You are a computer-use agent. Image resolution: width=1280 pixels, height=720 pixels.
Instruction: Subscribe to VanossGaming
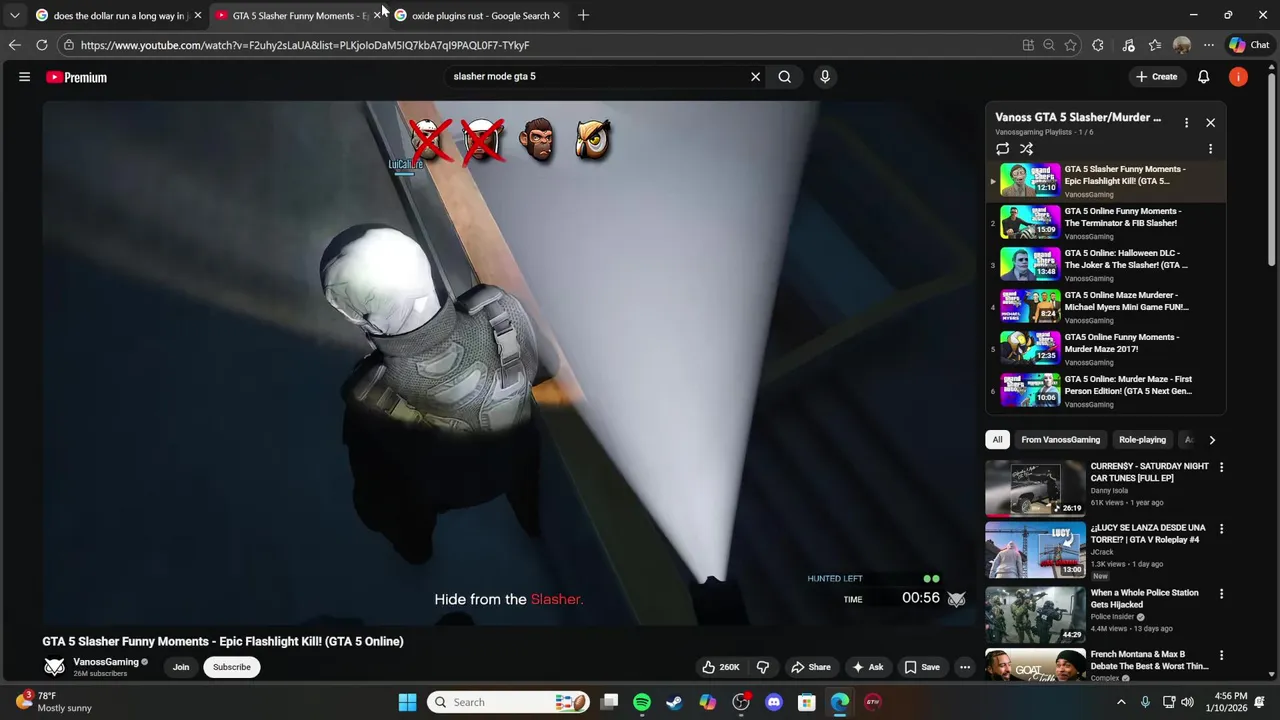coord(231,667)
